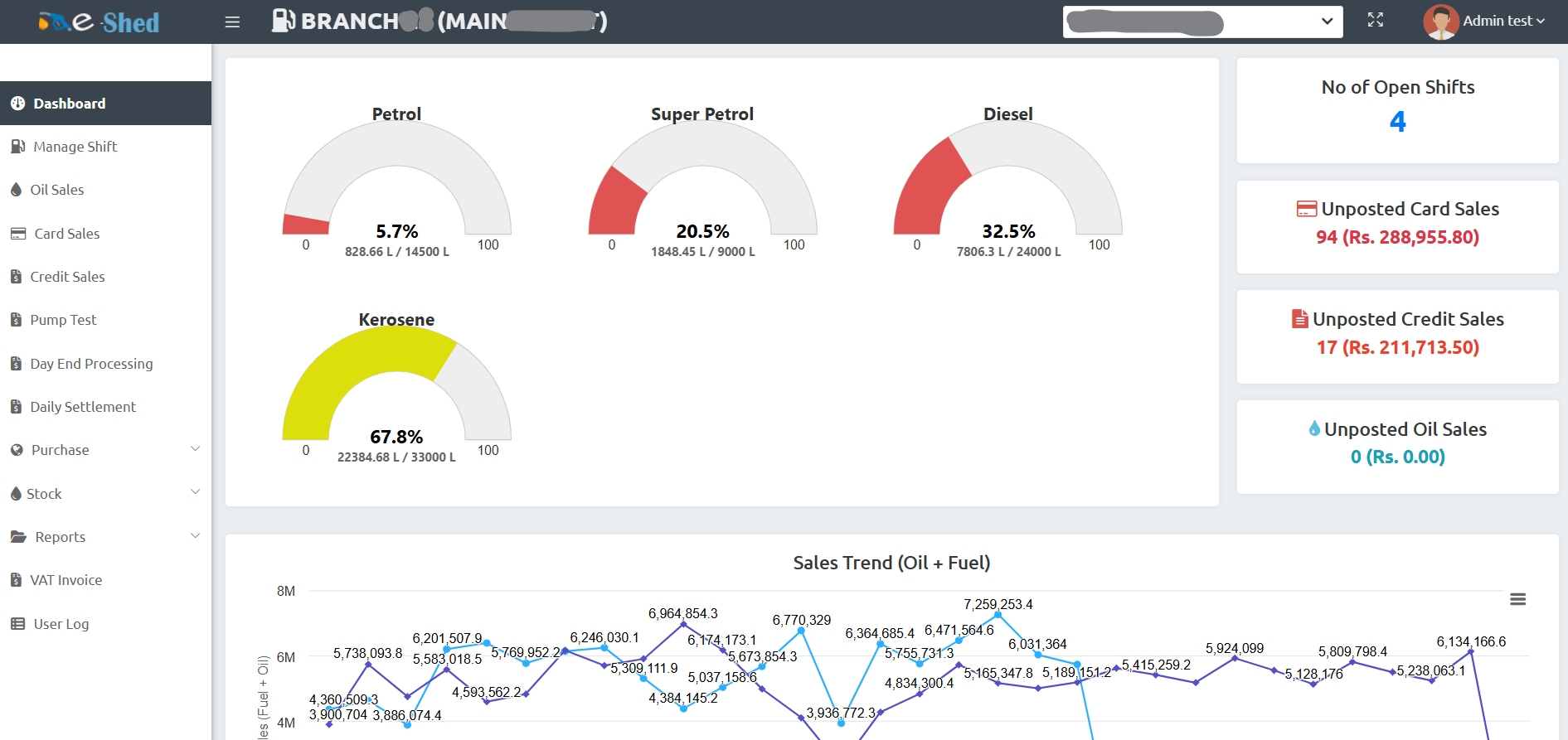
Task: Click the Day End Processing icon
Action: 16,364
